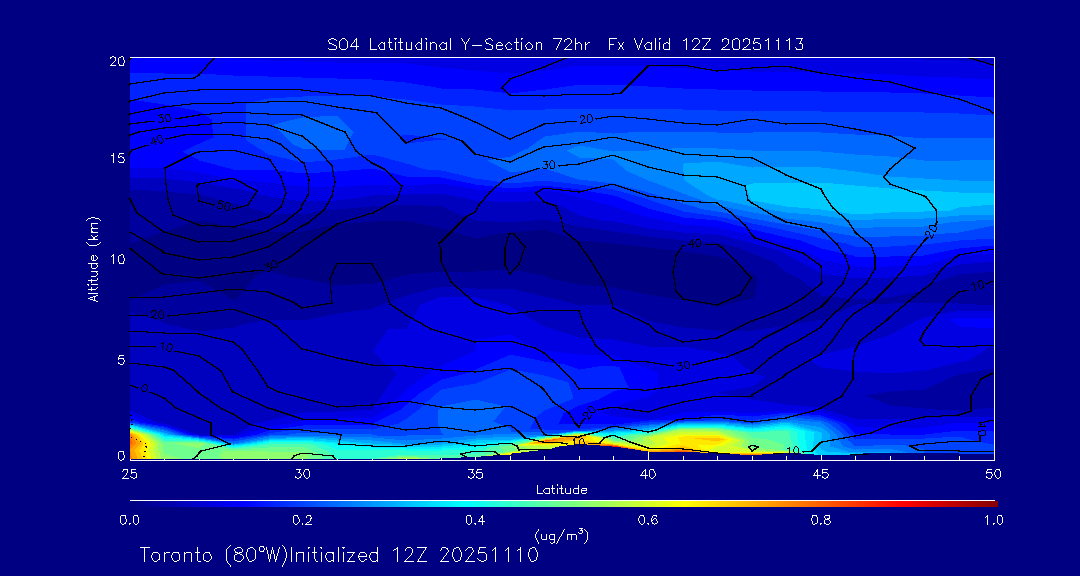The height and width of the screenshot is (576, 1080).
Task: Click latitude axis tick "40" below the plot
Action: point(648,474)
